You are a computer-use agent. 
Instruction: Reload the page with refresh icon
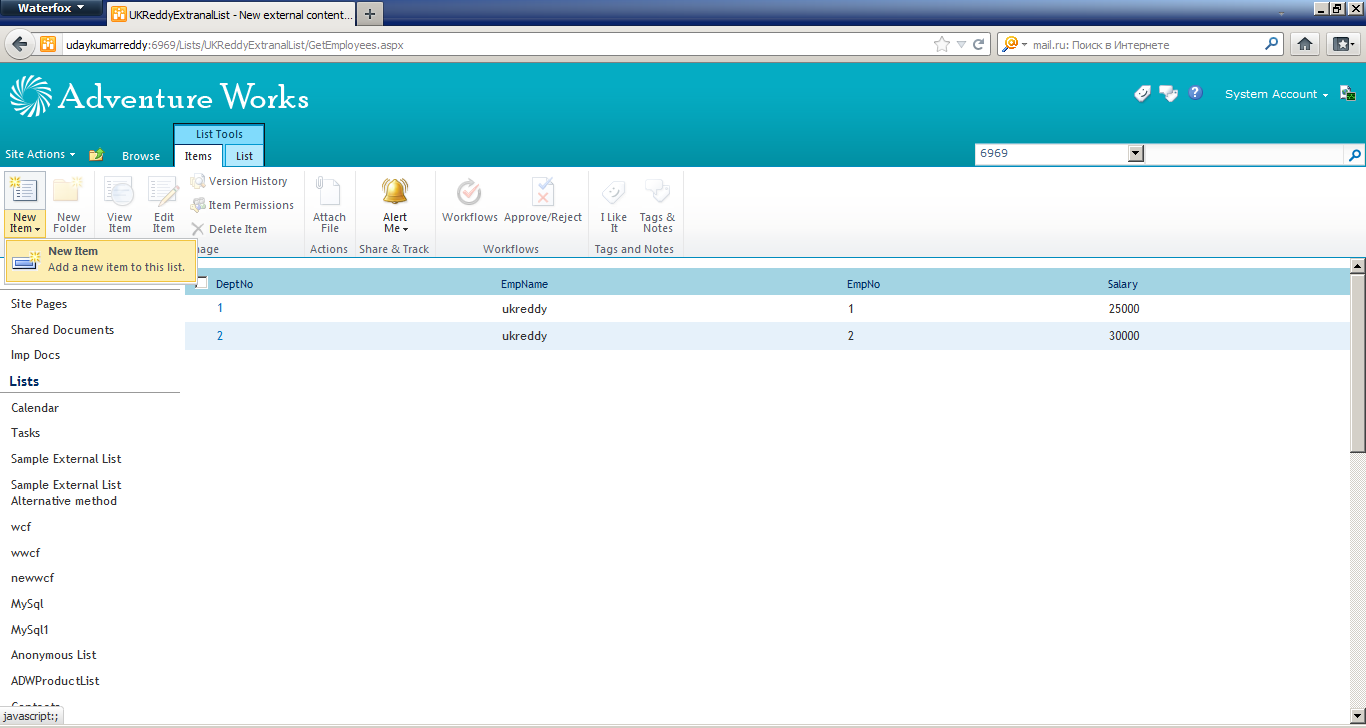click(x=979, y=44)
